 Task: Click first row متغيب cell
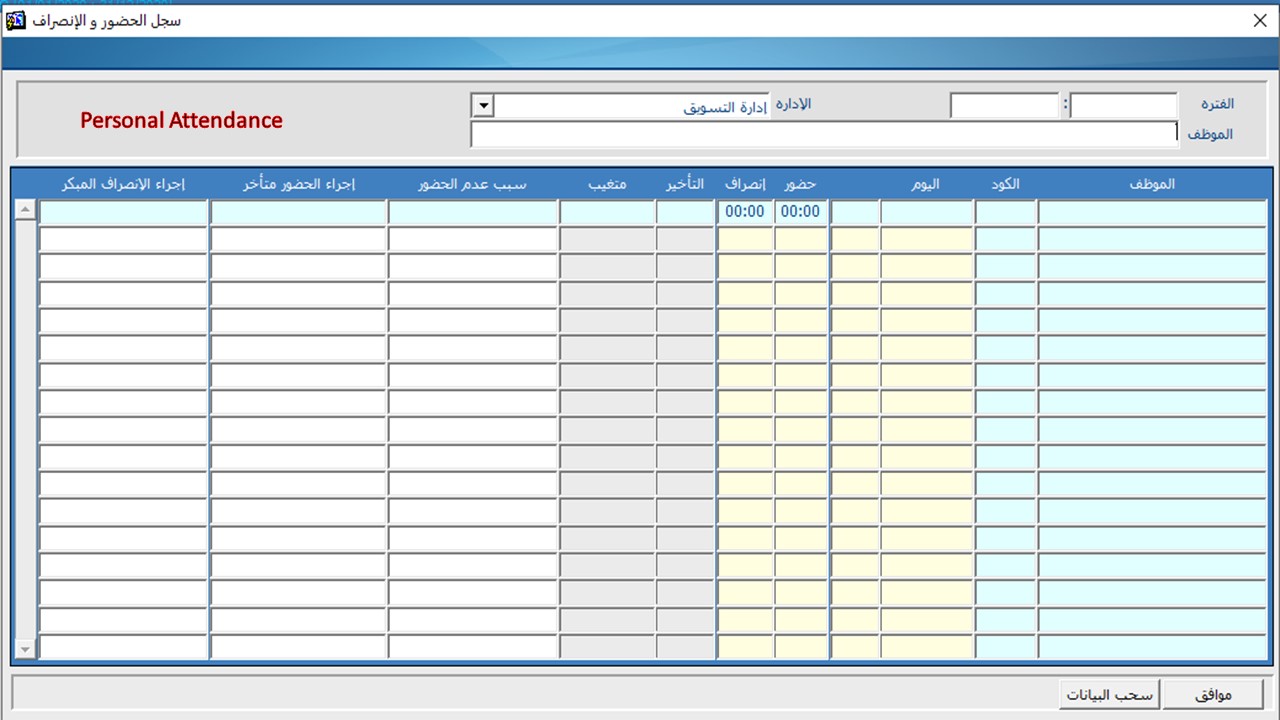pyautogui.click(x=607, y=212)
